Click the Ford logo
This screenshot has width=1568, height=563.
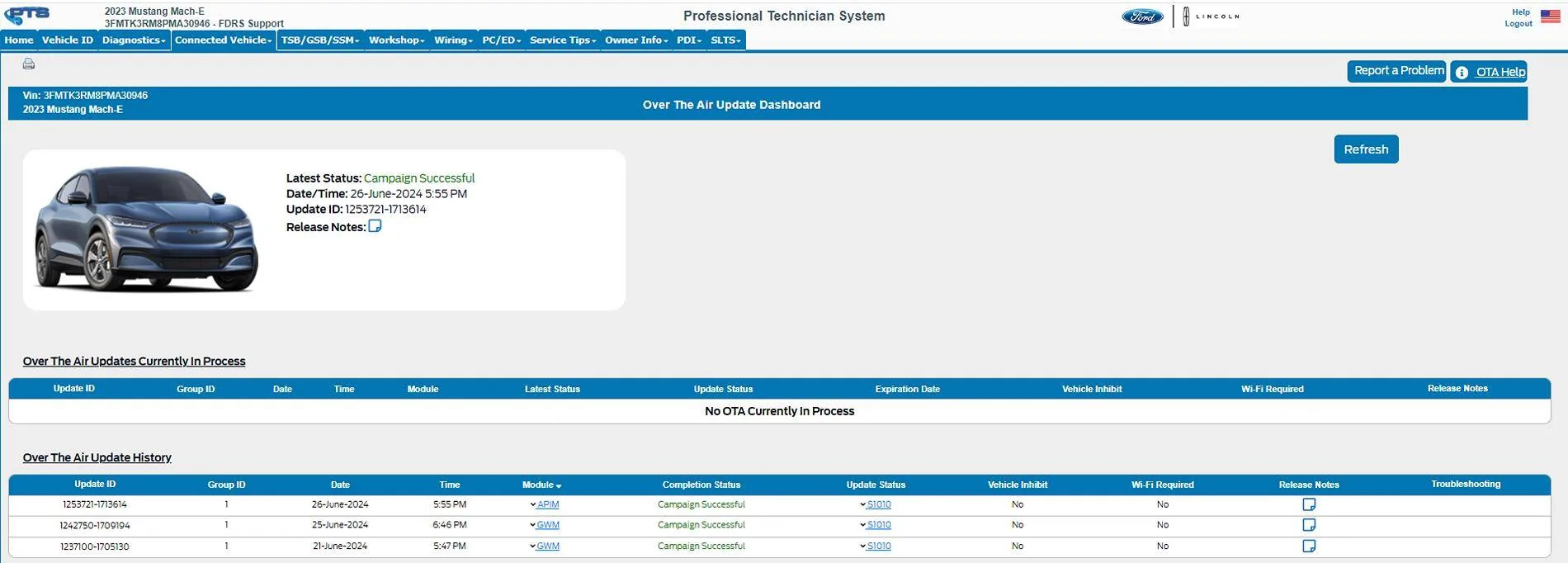tap(1142, 17)
